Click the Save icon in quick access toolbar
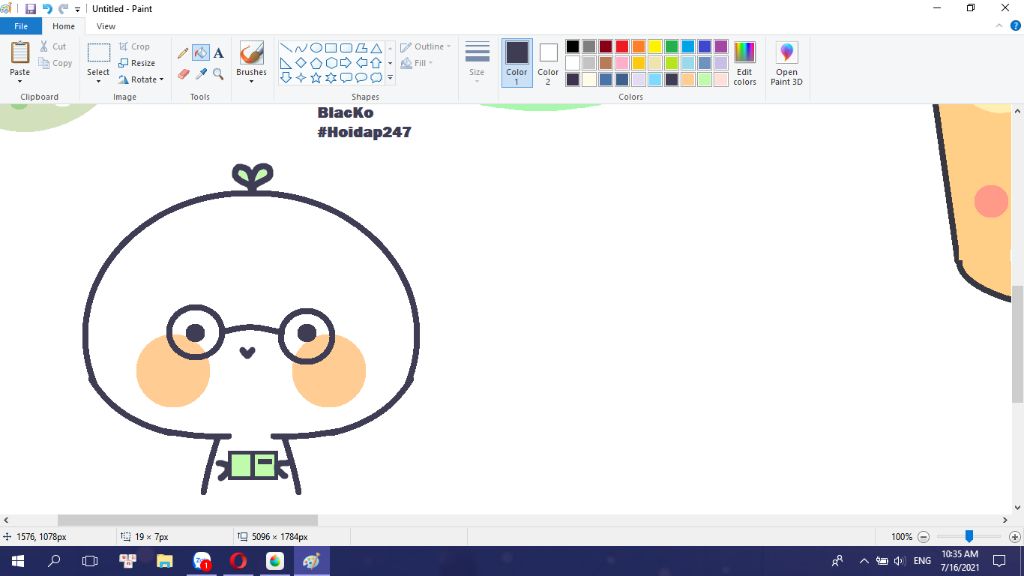This screenshot has width=1024, height=576. 31,9
